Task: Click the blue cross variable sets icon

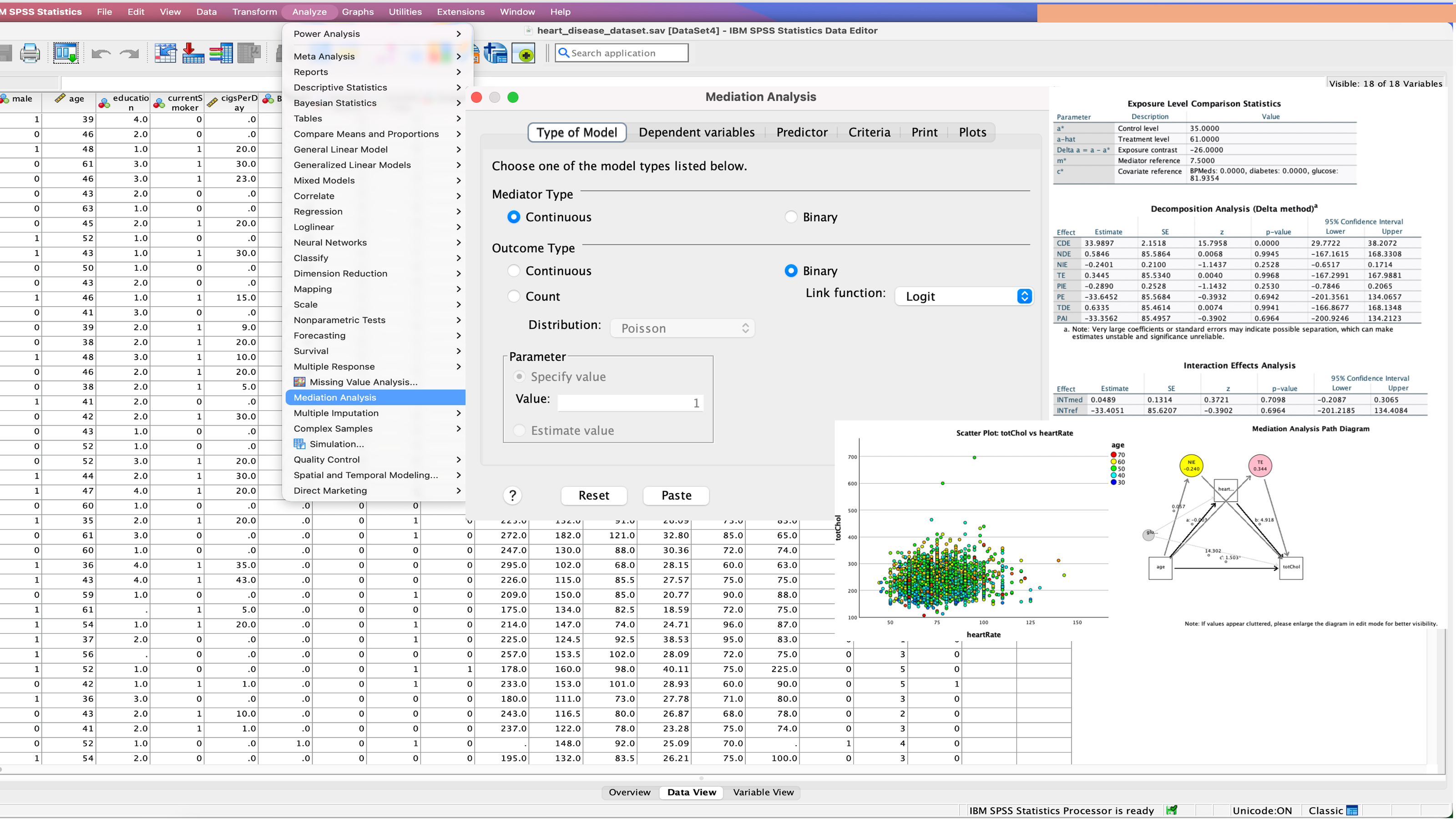Action: [495, 53]
